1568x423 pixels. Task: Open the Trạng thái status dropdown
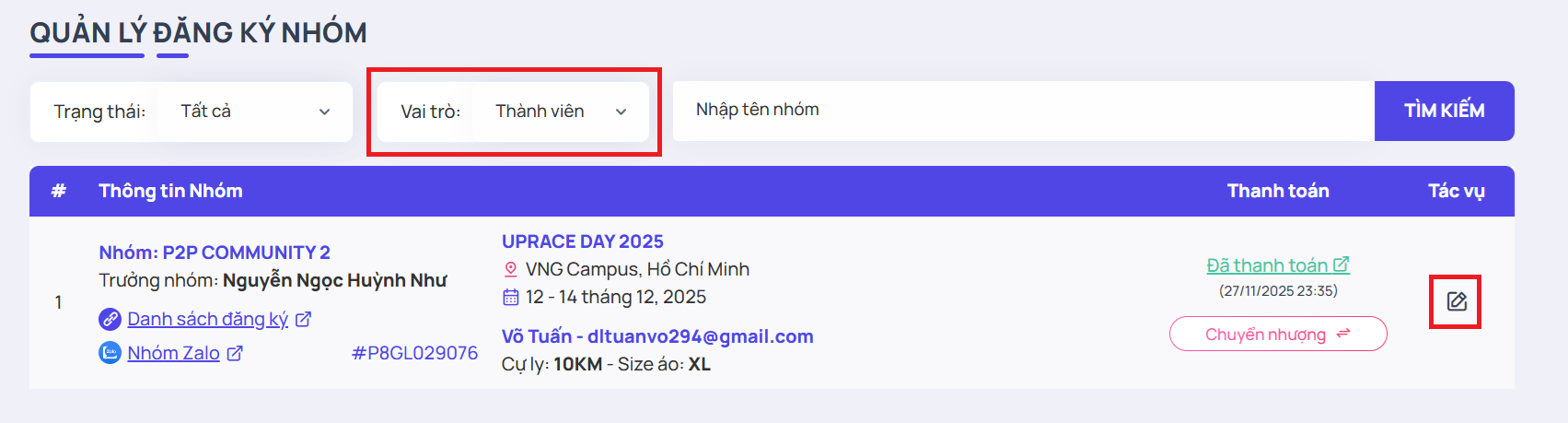click(255, 112)
